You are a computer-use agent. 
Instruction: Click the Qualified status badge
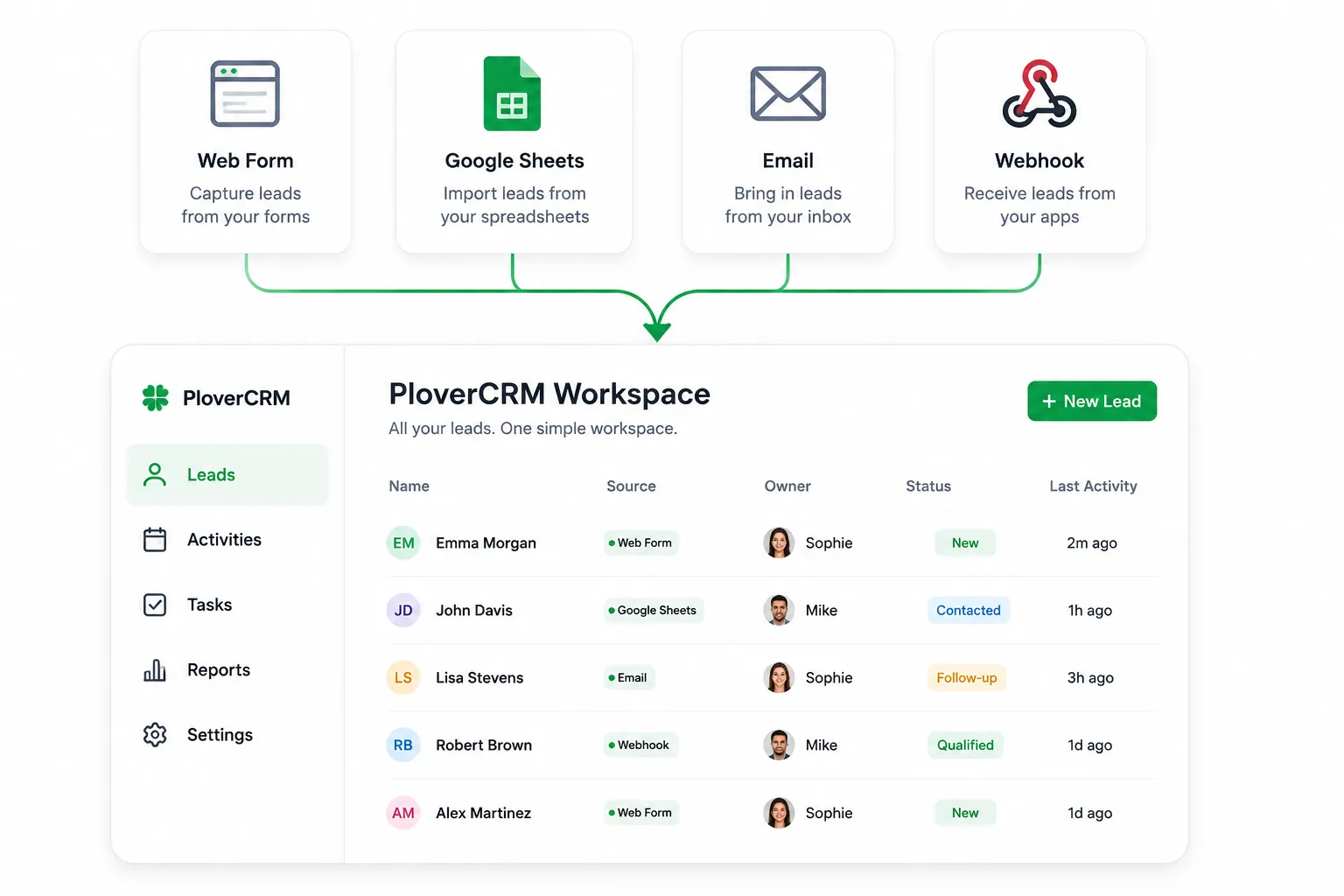pos(965,745)
